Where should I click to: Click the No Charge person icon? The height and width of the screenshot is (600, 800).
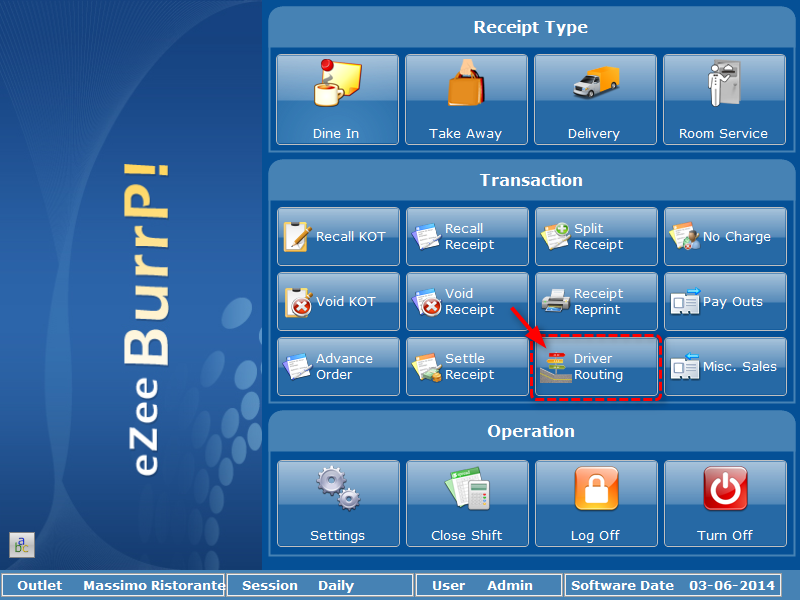point(684,236)
